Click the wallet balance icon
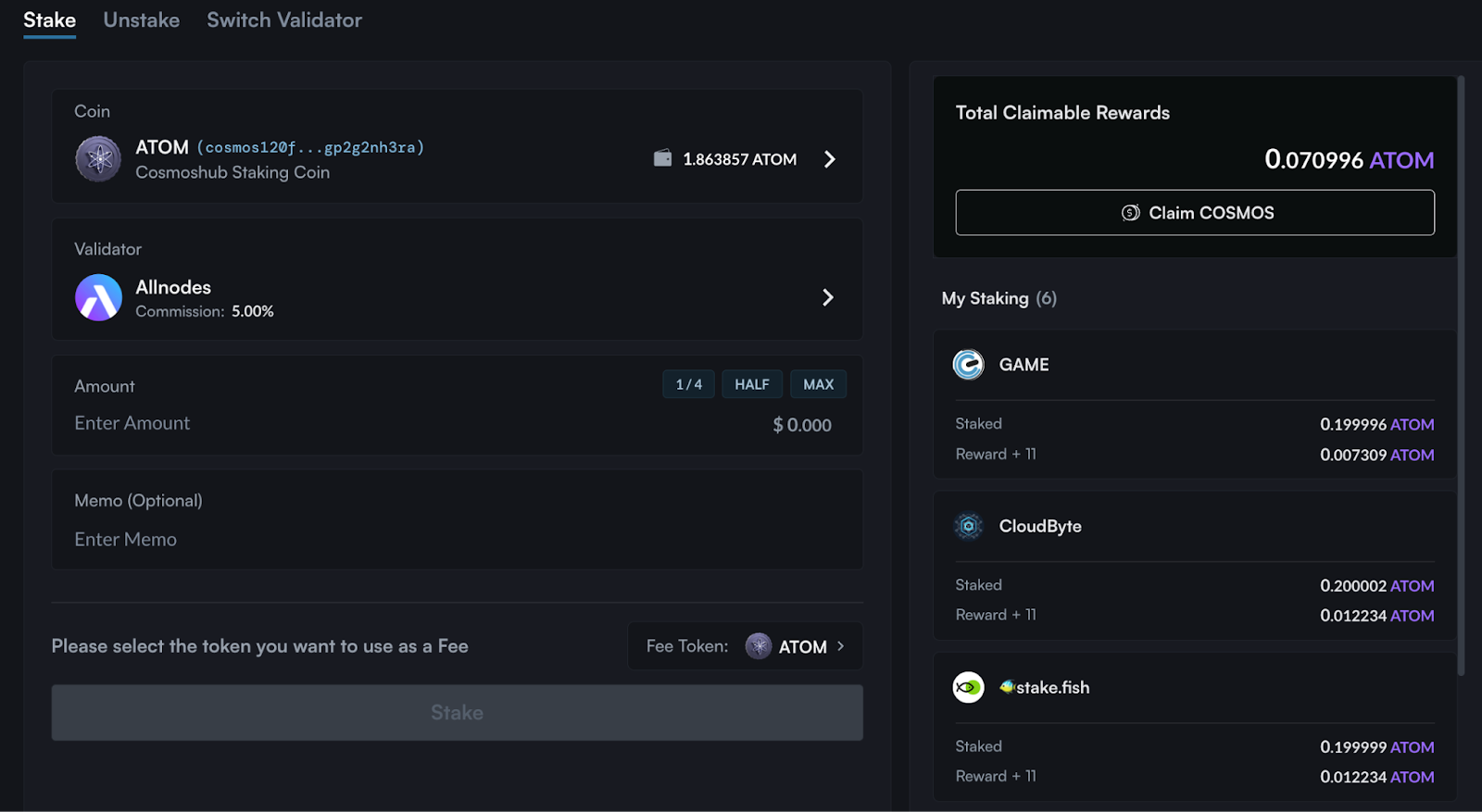1482x812 pixels. 662,158
